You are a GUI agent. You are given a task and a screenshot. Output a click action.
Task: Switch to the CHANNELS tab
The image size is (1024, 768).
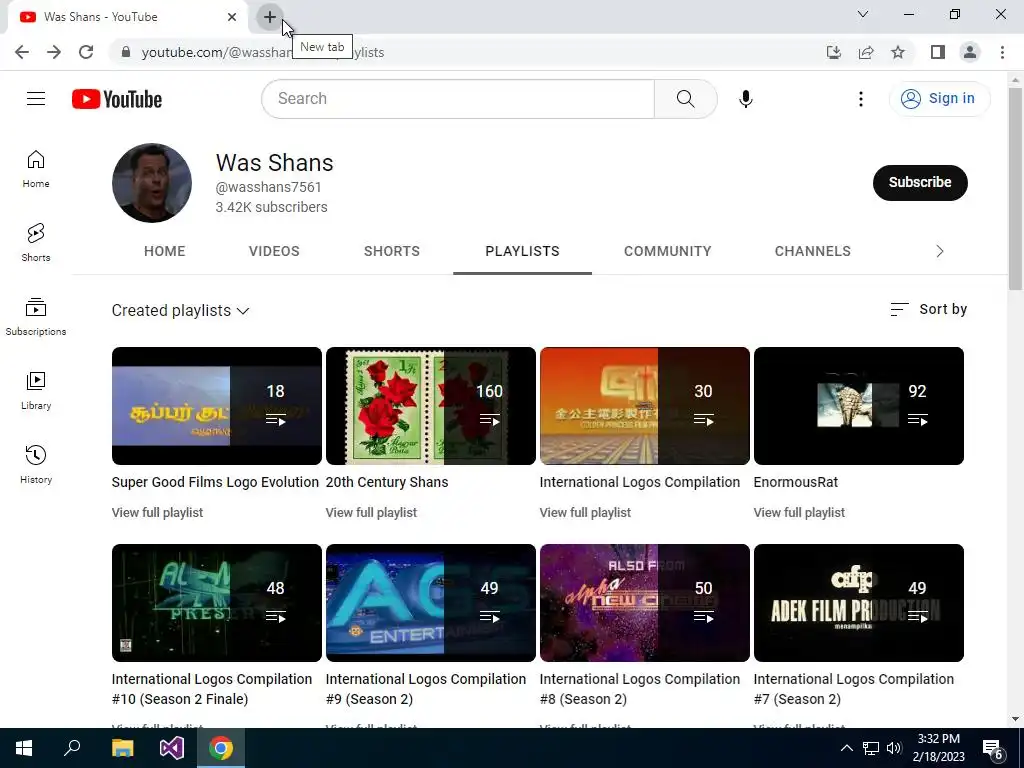[x=812, y=251]
